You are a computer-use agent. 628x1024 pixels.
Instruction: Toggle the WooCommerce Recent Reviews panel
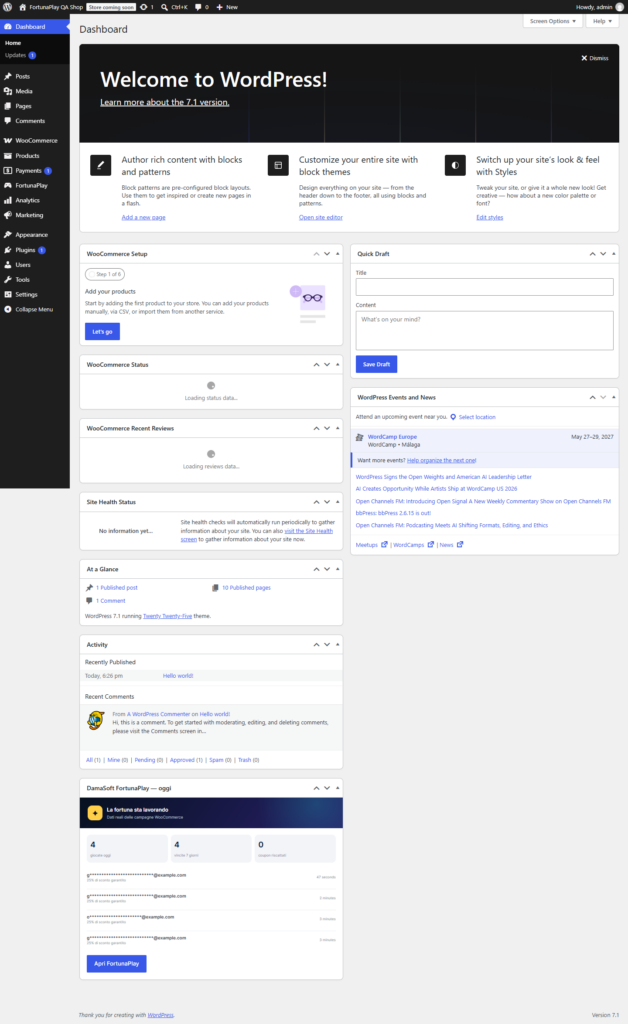point(338,428)
